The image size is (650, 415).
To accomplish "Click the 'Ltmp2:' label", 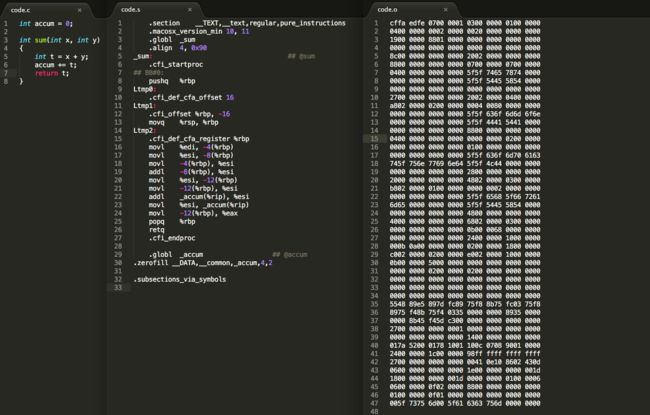I will point(145,131).
